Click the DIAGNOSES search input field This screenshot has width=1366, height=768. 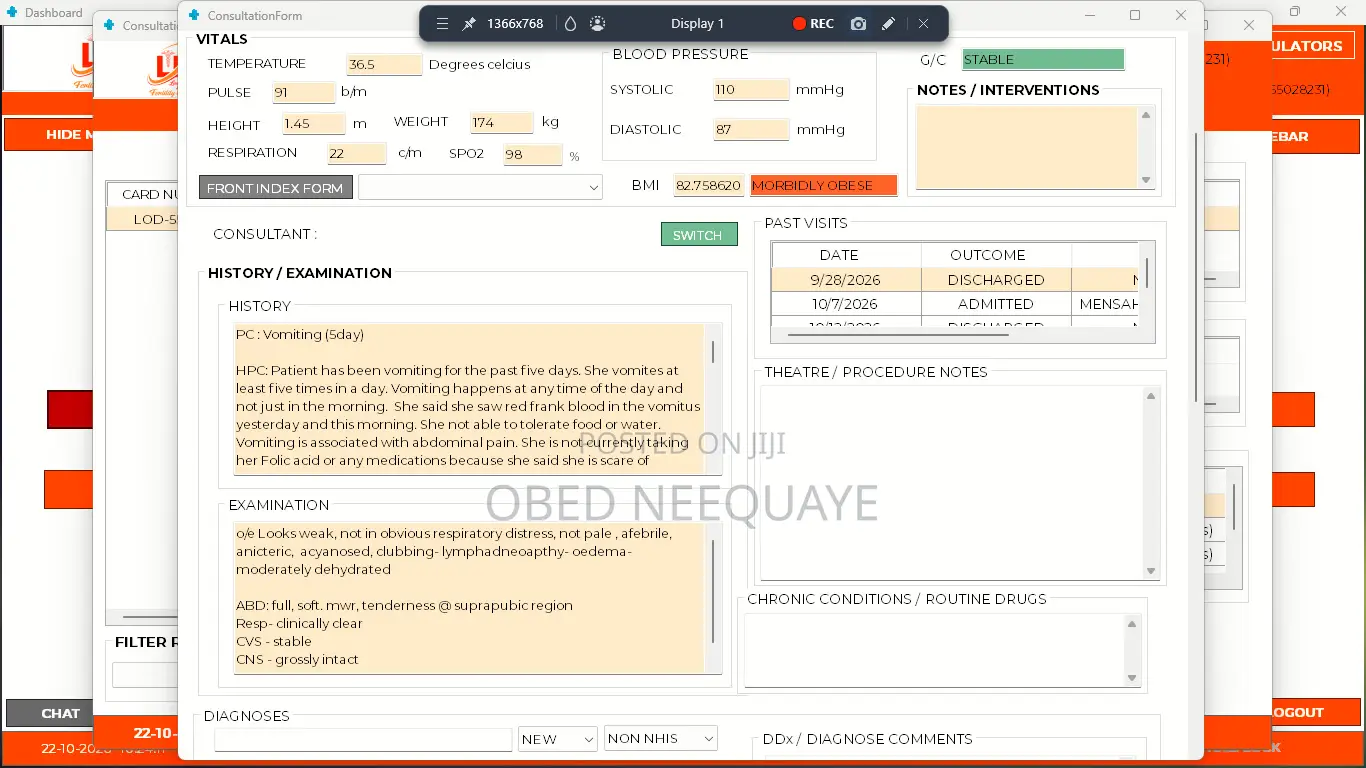click(363, 740)
